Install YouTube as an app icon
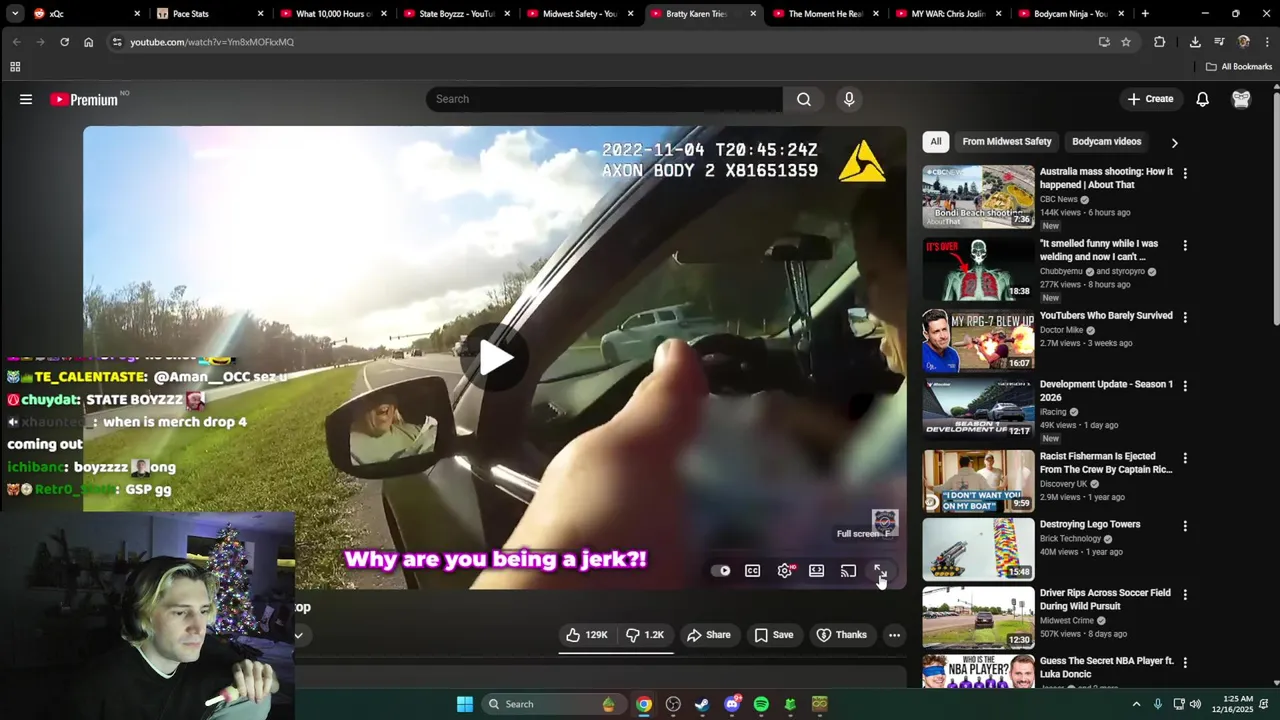 click(x=1104, y=42)
